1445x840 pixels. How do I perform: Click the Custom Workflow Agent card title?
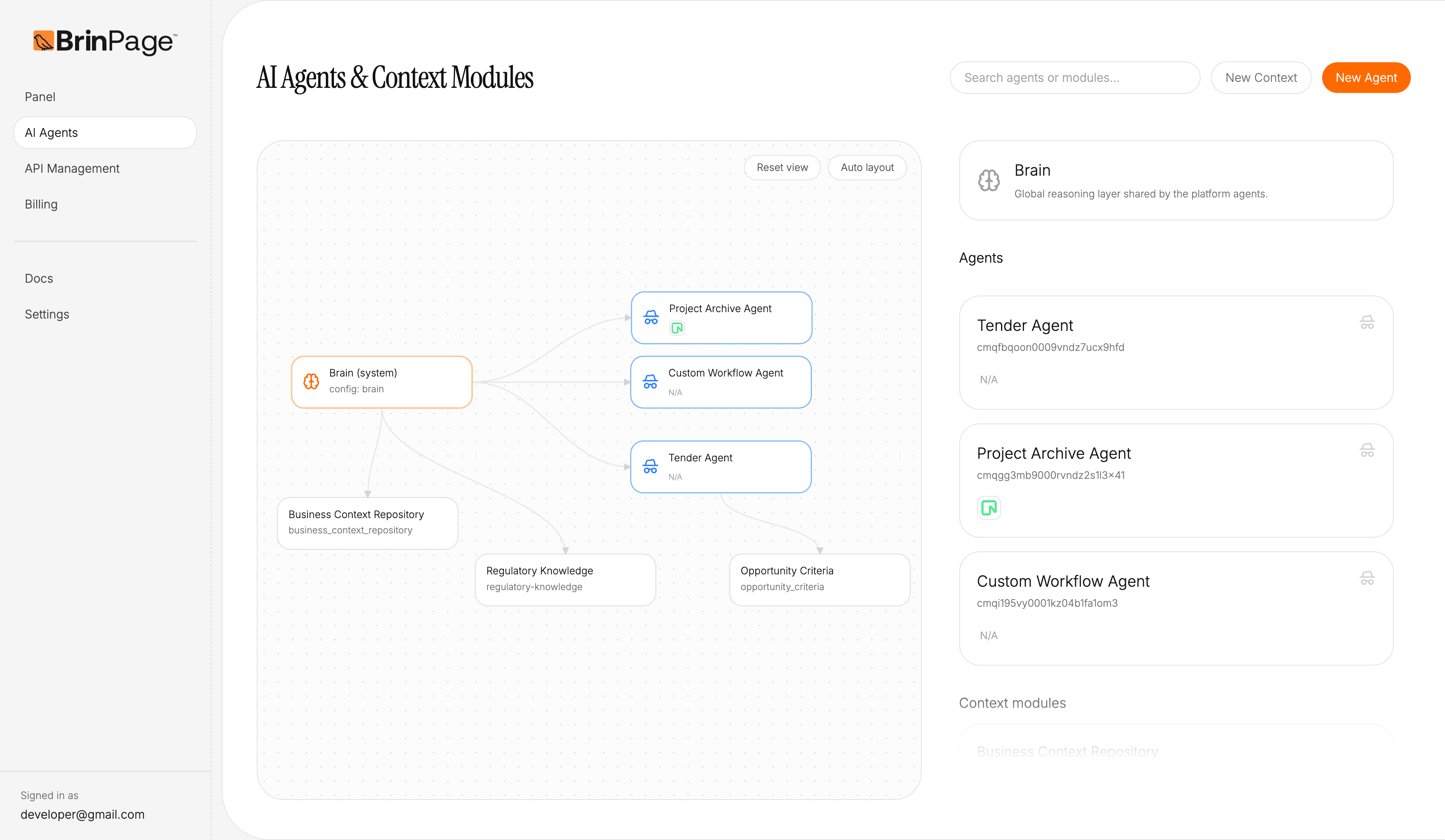point(1063,581)
